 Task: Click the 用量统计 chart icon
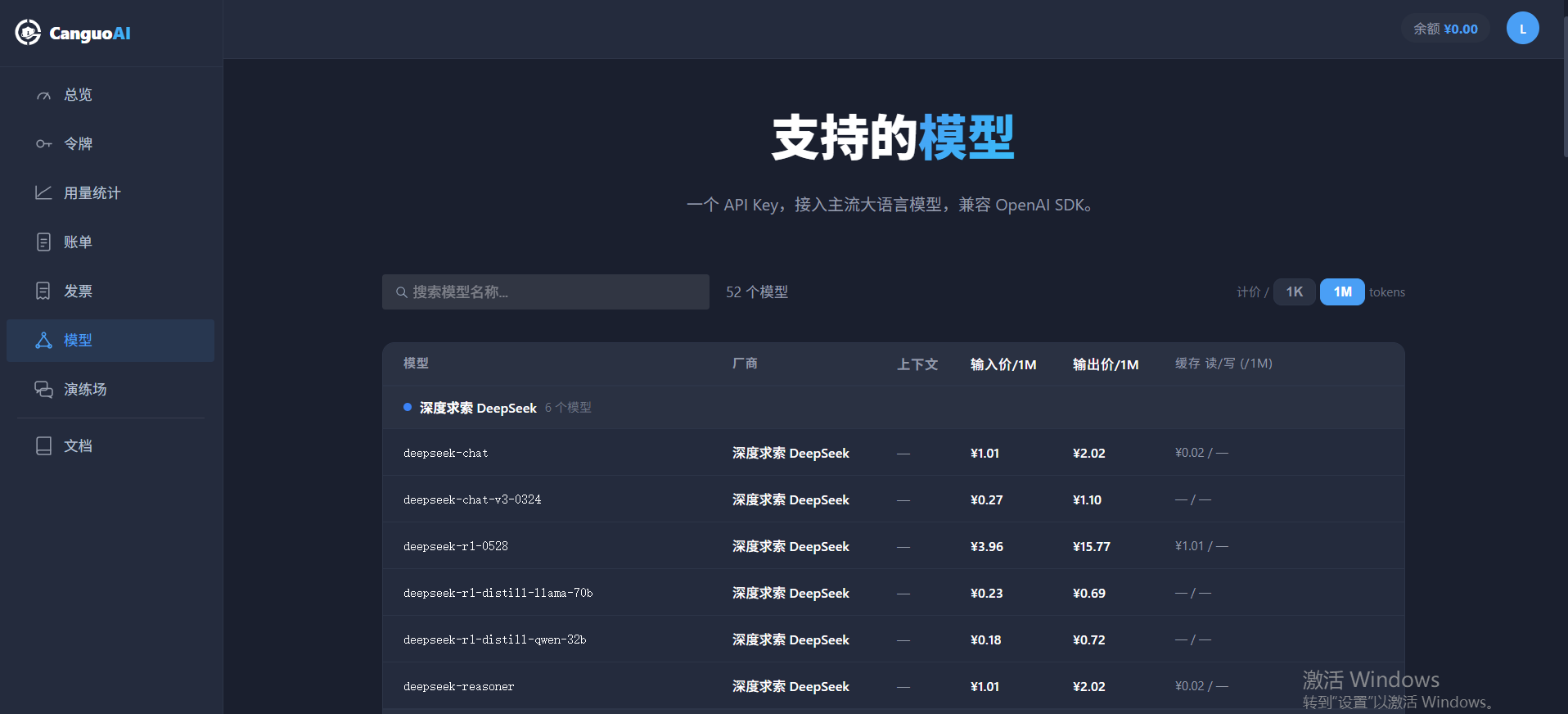pyautogui.click(x=43, y=193)
